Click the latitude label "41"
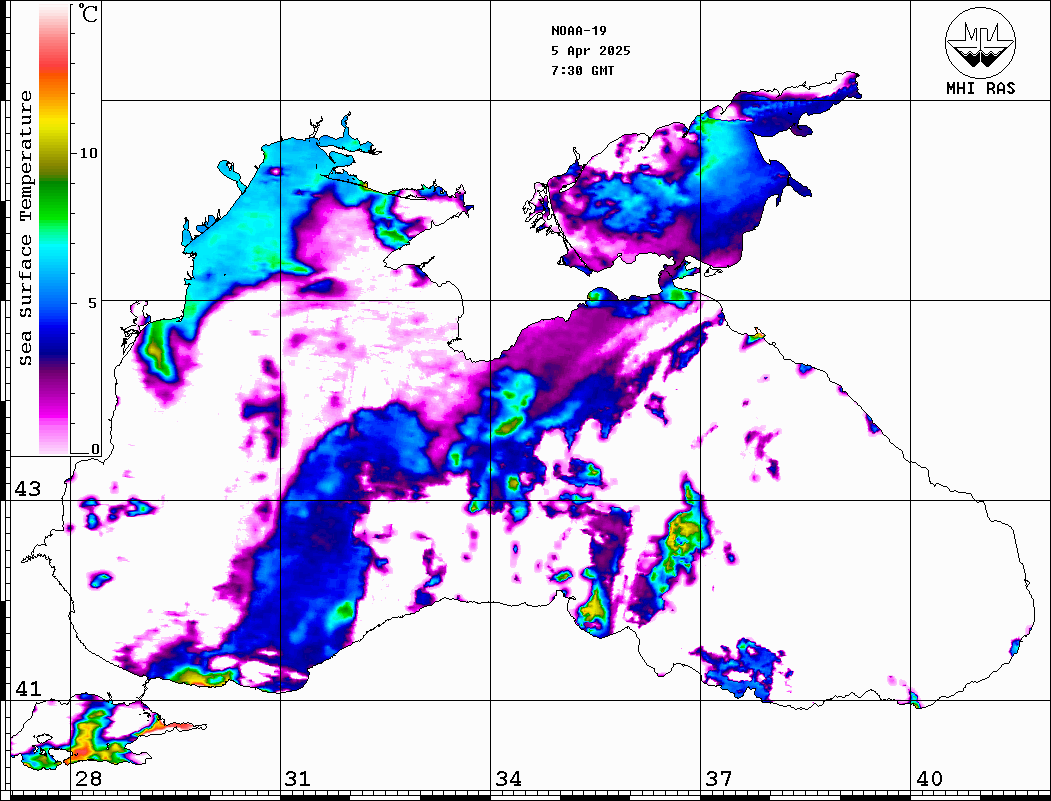The width and height of the screenshot is (1051, 801). [28, 688]
